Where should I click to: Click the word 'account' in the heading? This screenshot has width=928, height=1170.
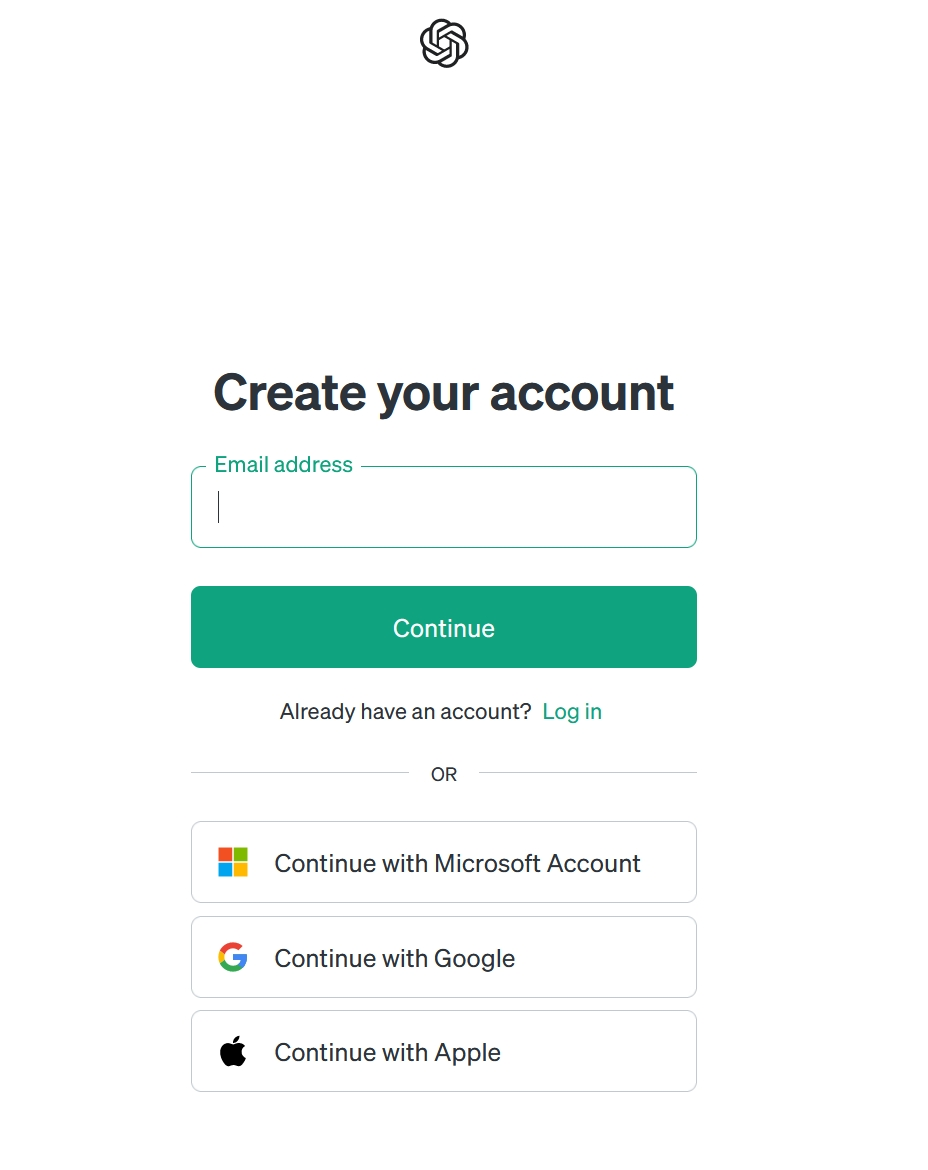point(582,392)
